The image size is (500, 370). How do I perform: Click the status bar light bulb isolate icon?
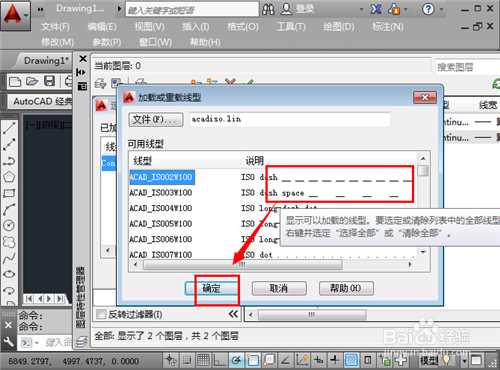click(446, 360)
